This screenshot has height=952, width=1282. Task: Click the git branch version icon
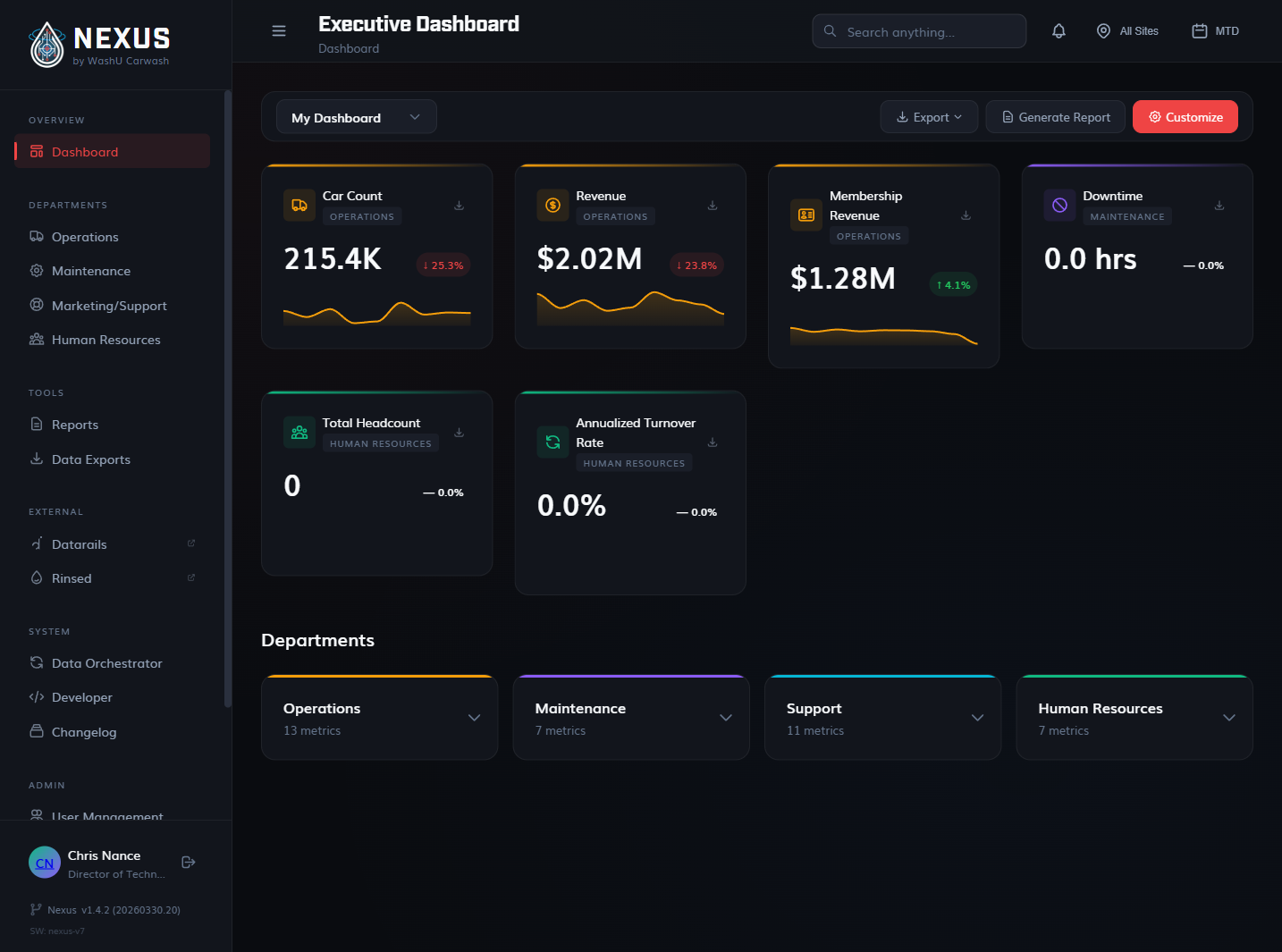pos(36,910)
